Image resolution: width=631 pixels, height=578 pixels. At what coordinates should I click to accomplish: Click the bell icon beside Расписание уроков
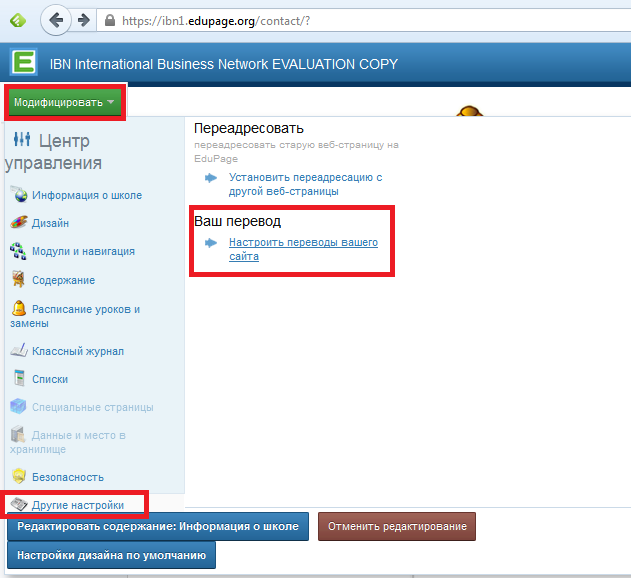pos(19,308)
